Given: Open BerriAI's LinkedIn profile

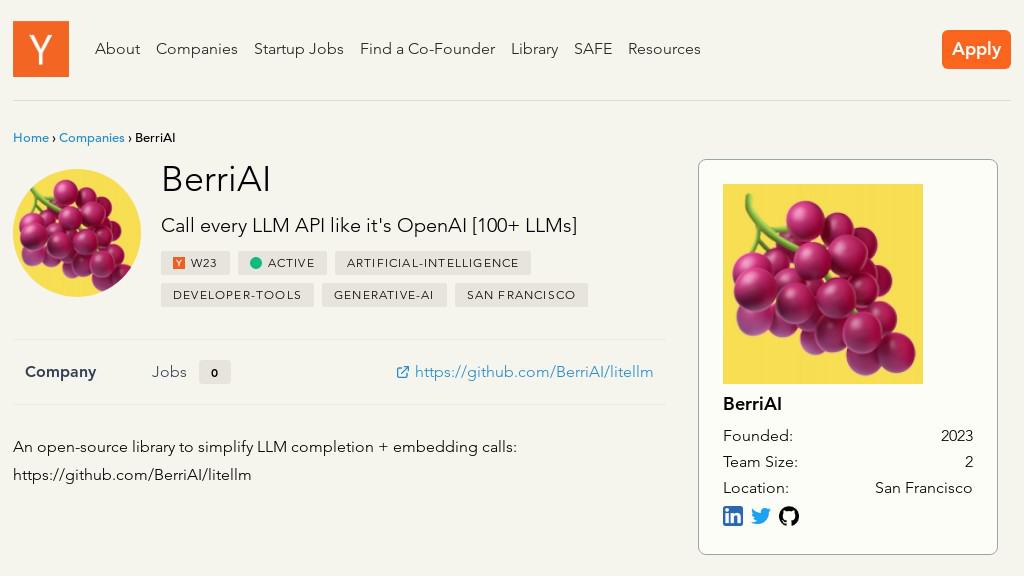Looking at the screenshot, I should click(x=733, y=515).
